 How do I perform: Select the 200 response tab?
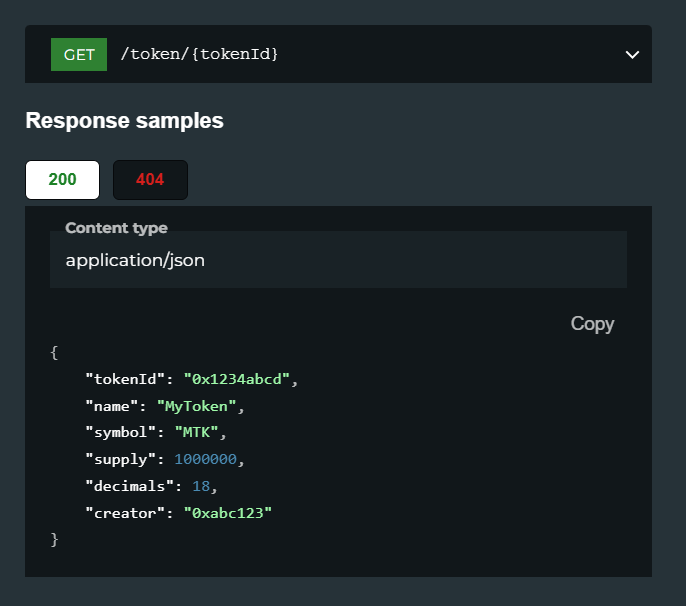click(63, 180)
